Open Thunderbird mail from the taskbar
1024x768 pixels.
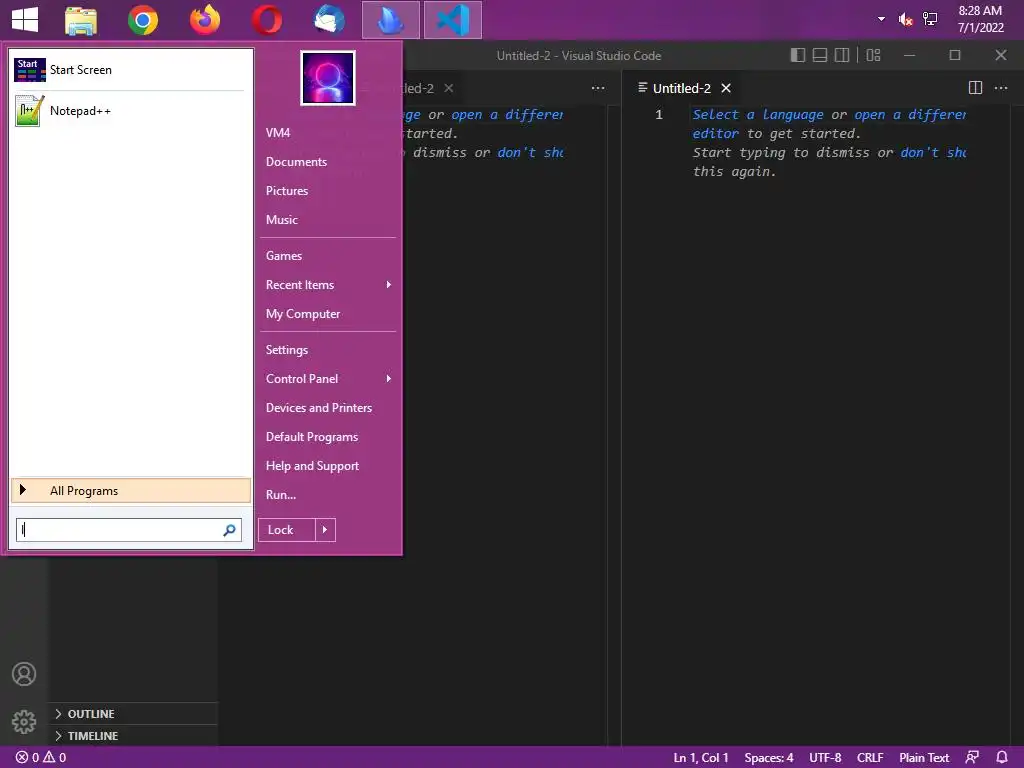coord(328,20)
